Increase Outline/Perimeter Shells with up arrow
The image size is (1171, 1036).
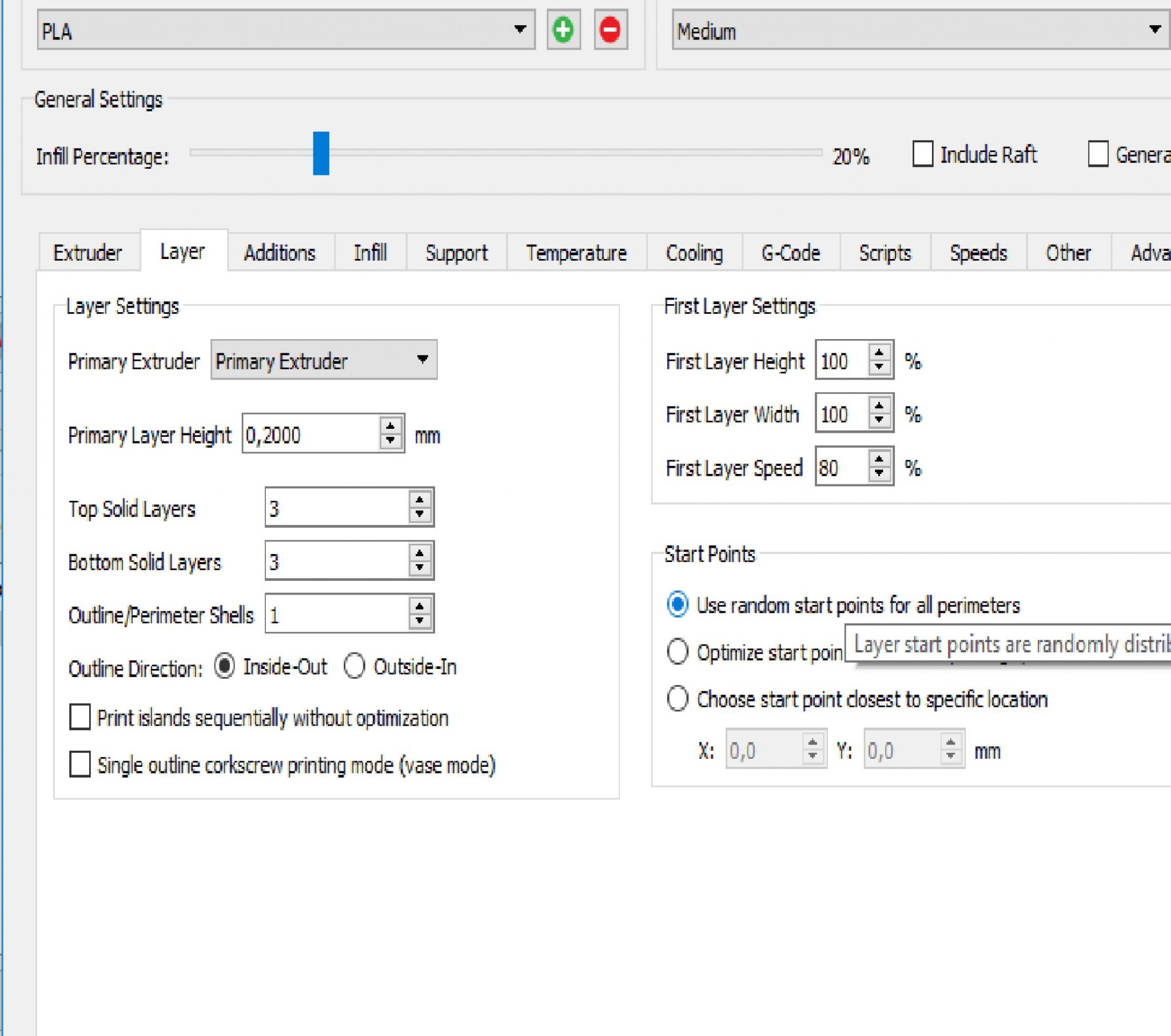tap(419, 606)
